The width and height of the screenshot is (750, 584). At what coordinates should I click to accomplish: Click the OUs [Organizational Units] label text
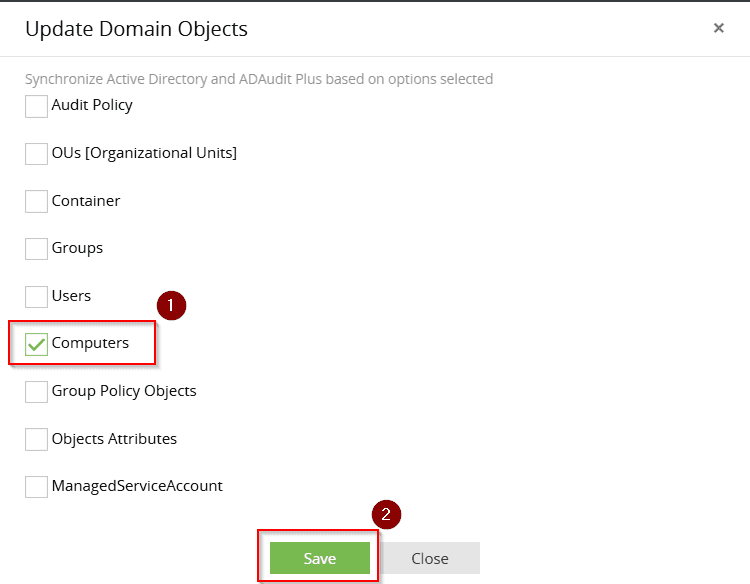coord(144,153)
